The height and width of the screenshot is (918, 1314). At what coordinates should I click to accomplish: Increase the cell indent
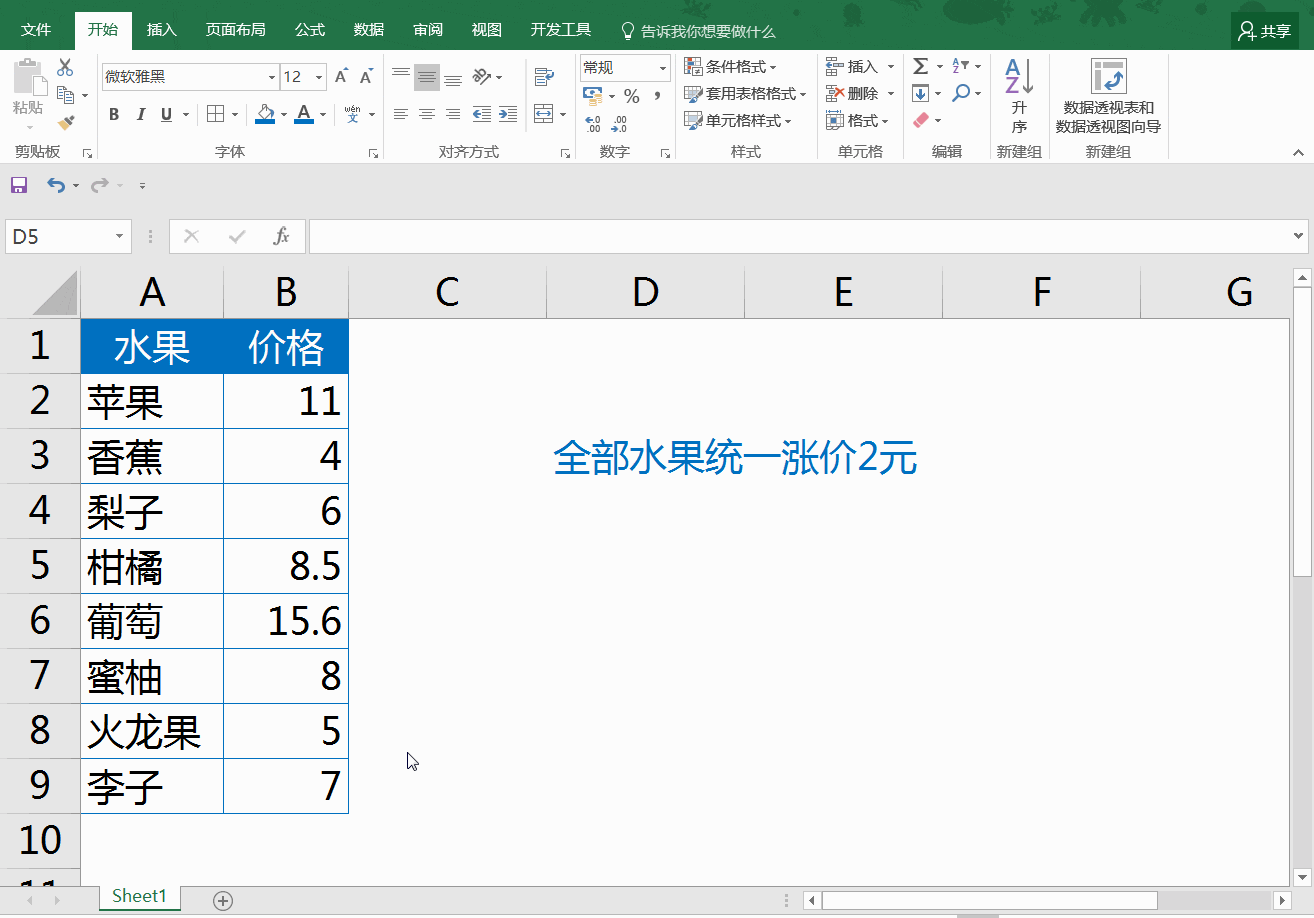point(507,114)
